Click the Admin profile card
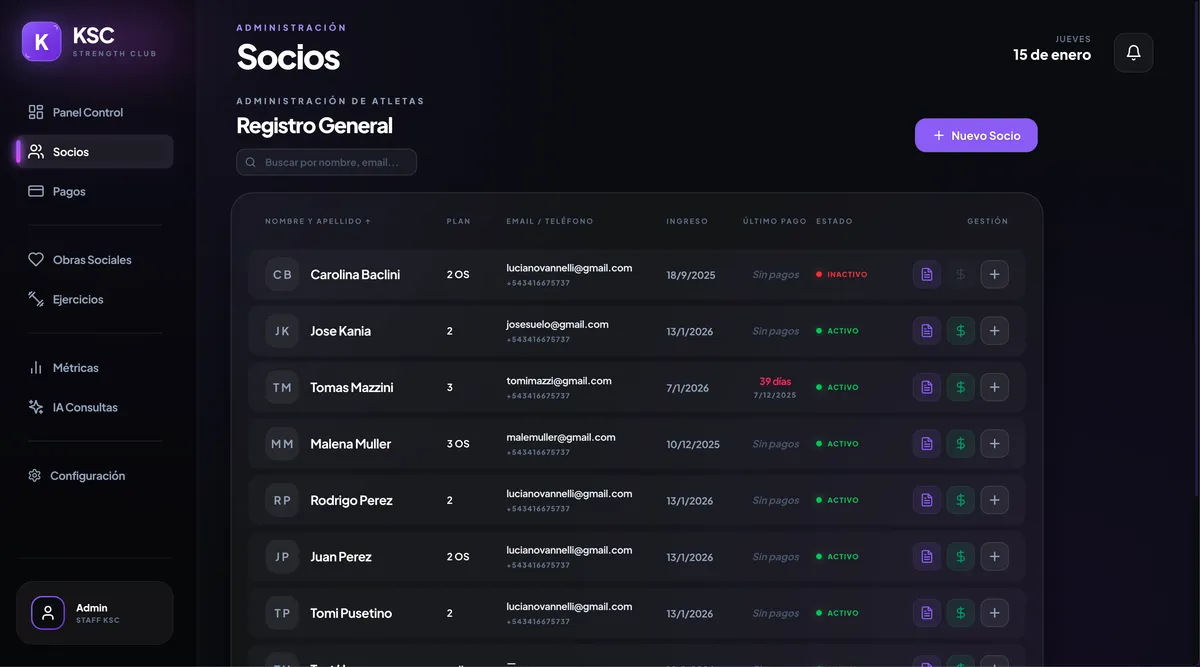 click(95, 613)
